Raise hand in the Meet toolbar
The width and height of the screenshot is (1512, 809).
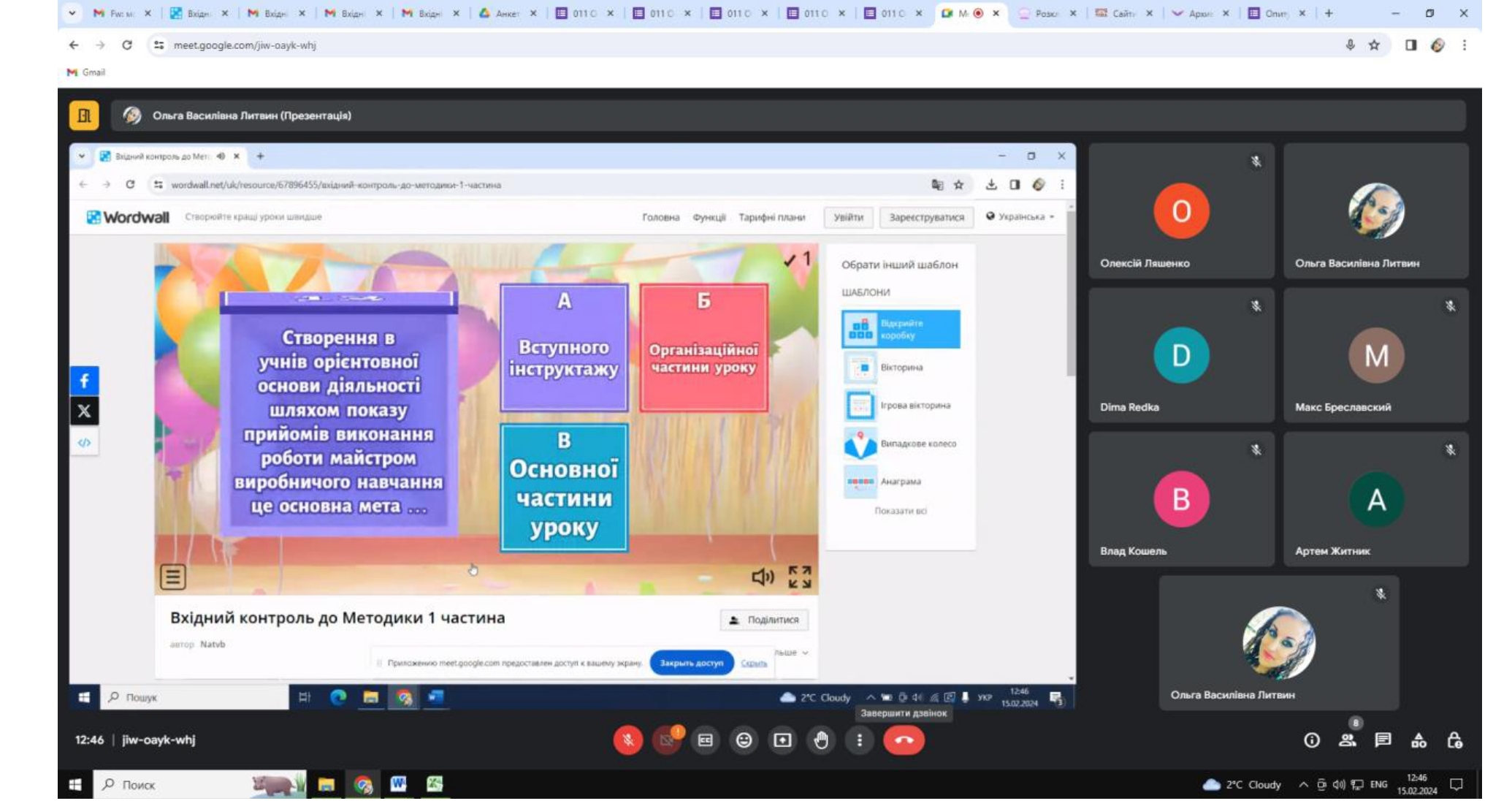821,740
